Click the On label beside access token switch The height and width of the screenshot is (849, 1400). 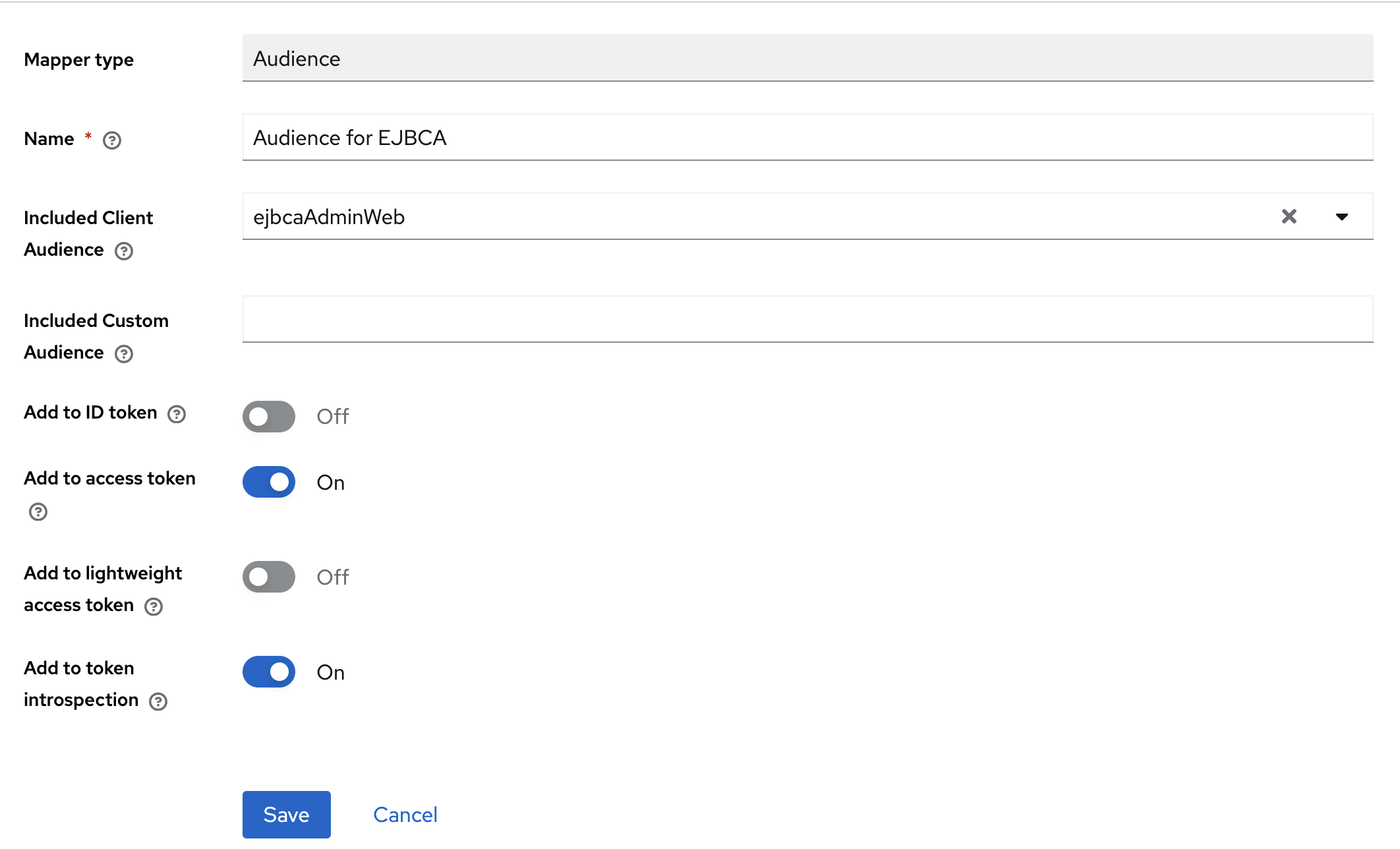[x=330, y=483]
